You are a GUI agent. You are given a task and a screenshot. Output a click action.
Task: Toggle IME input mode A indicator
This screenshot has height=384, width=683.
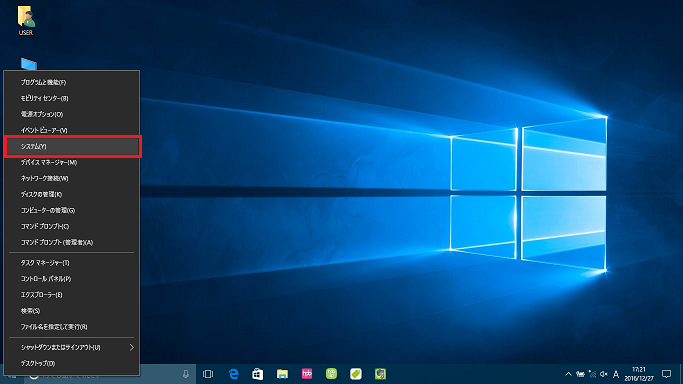[616, 374]
